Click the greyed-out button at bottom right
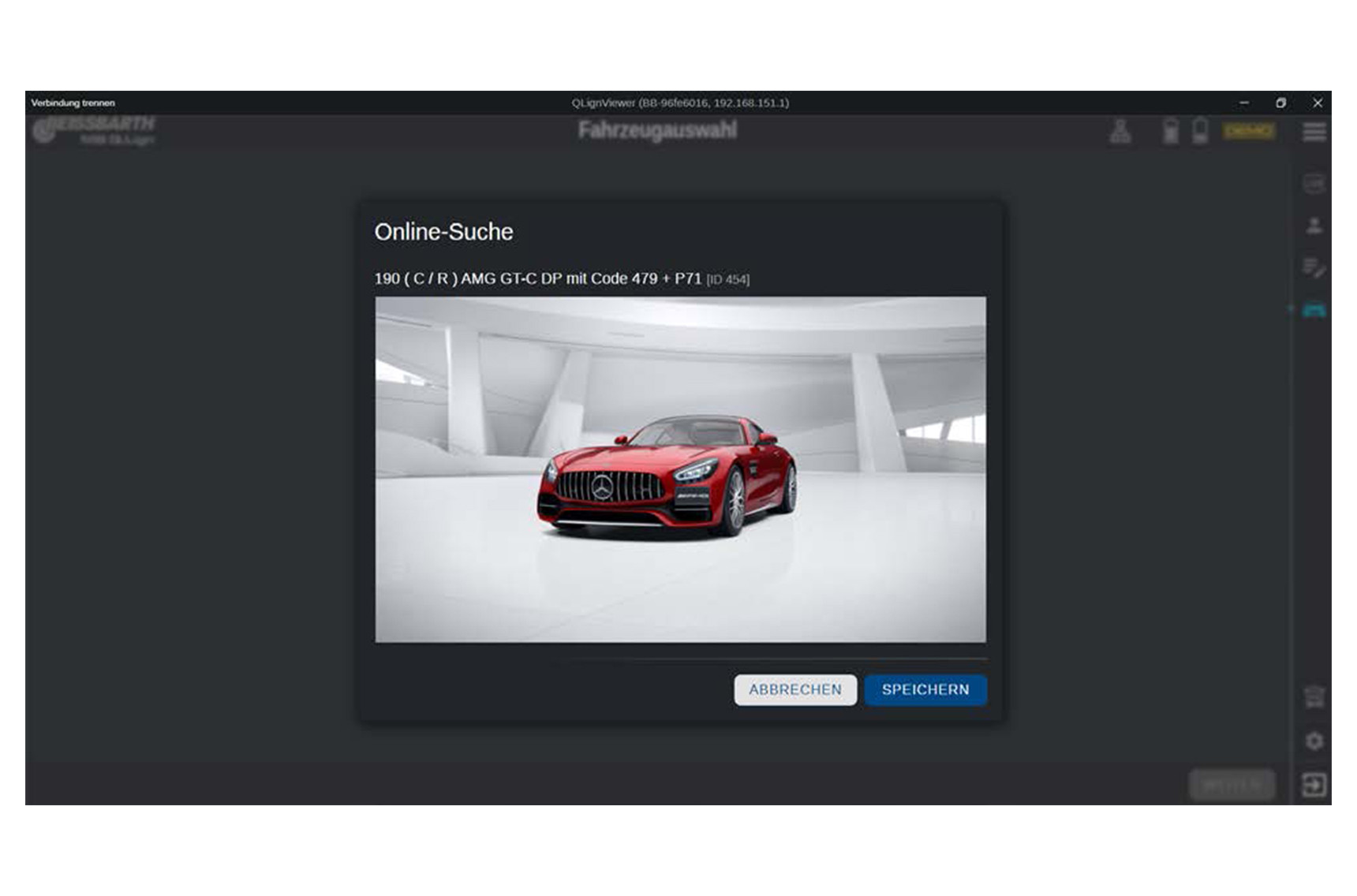This screenshot has width=1357, height=896. click(x=1232, y=785)
